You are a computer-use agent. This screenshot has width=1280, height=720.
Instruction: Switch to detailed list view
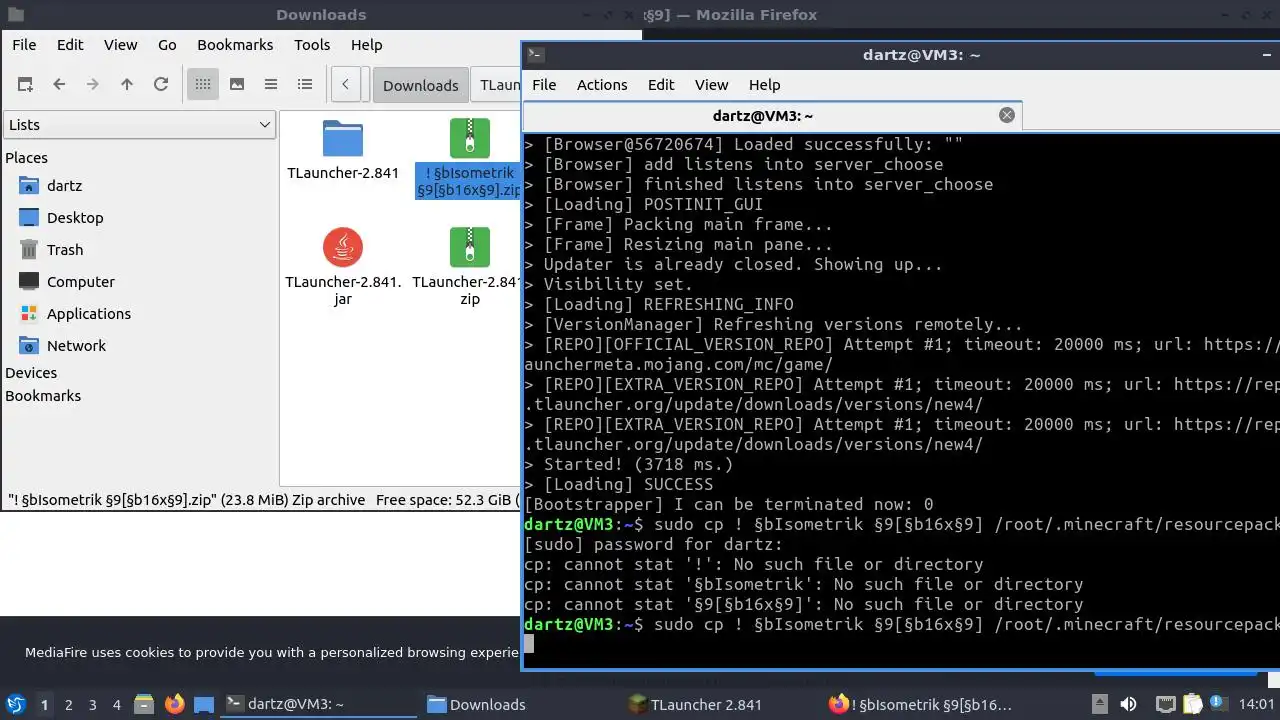(305, 85)
